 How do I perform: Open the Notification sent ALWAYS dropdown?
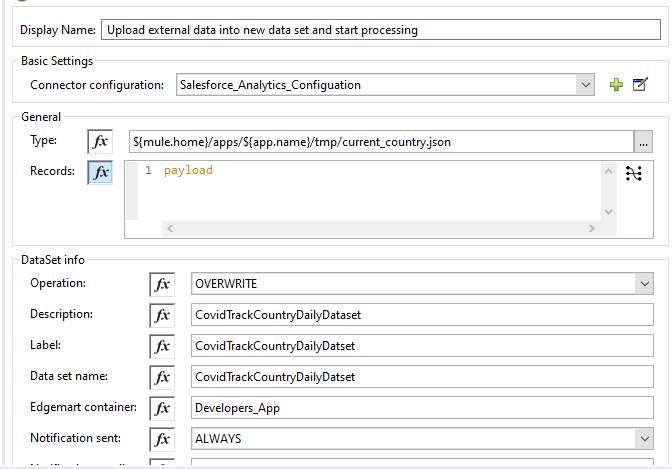[644, 439]
